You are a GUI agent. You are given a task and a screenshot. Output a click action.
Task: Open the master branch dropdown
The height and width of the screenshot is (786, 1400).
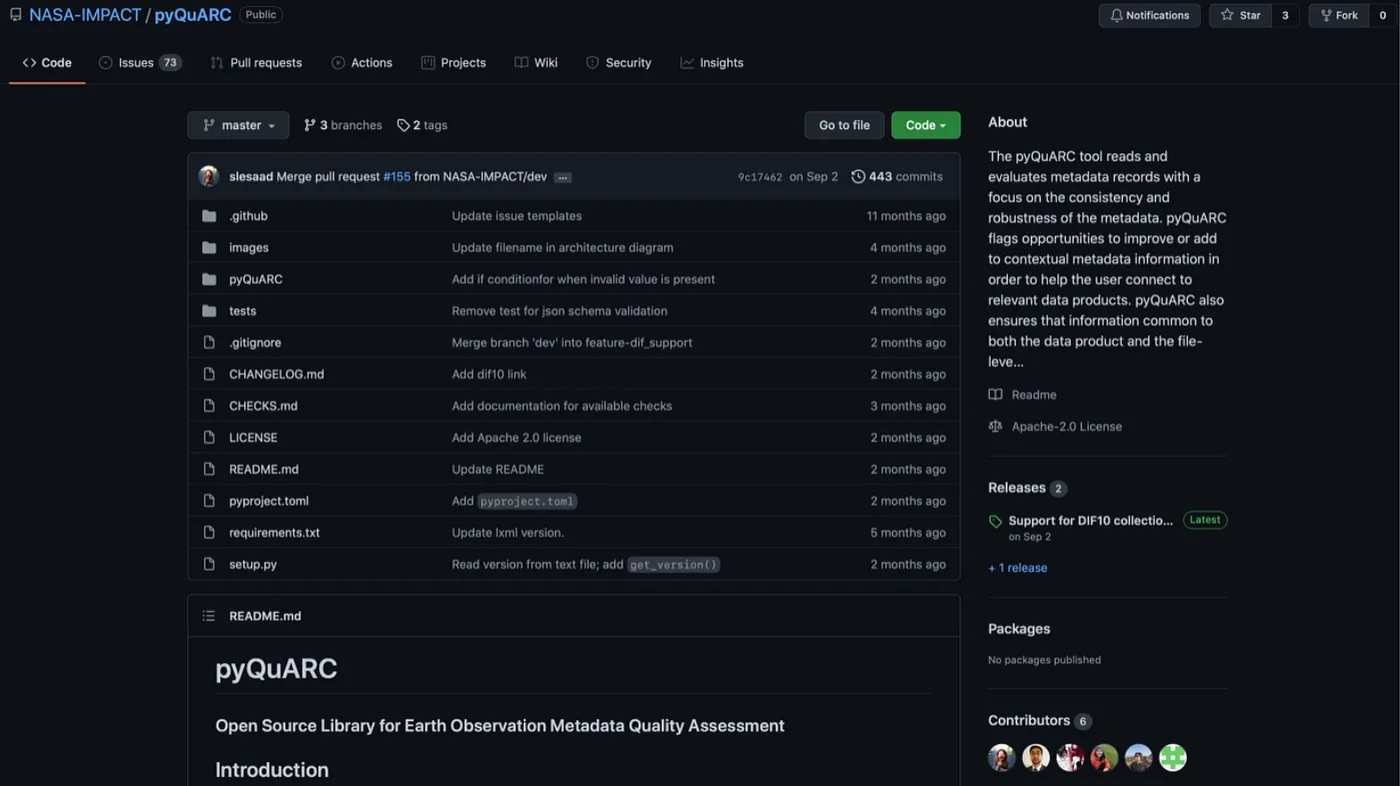238,125
